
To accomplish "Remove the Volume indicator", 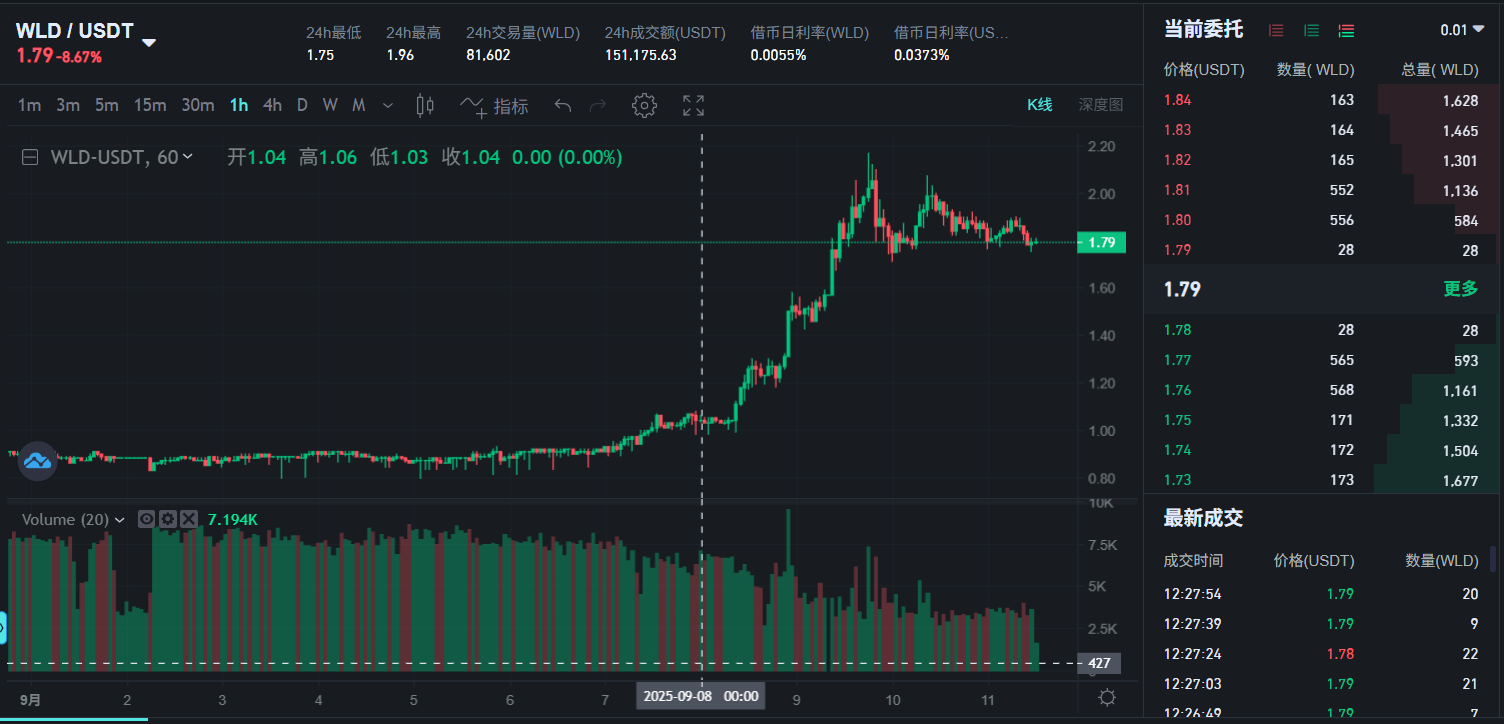I will click(188, 519).
